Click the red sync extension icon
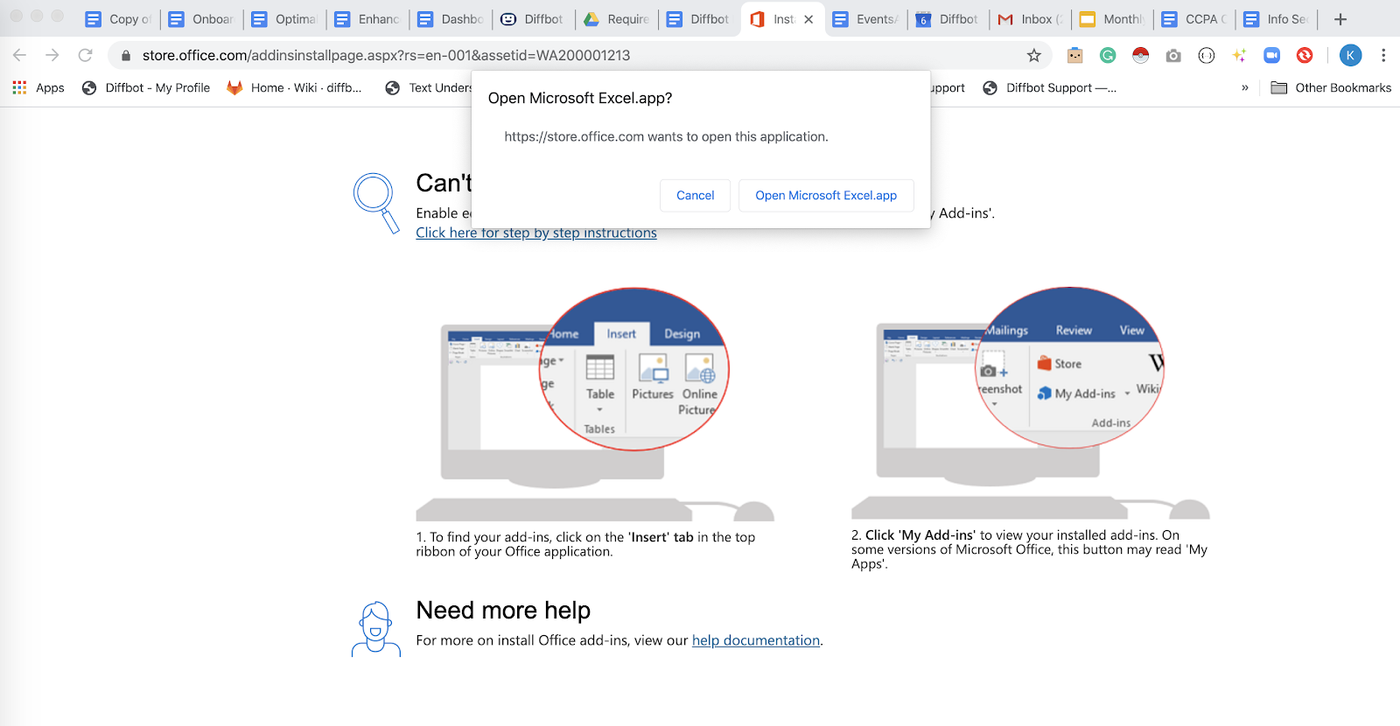Screen dimensions: 1400x726 coord(1304,56)
